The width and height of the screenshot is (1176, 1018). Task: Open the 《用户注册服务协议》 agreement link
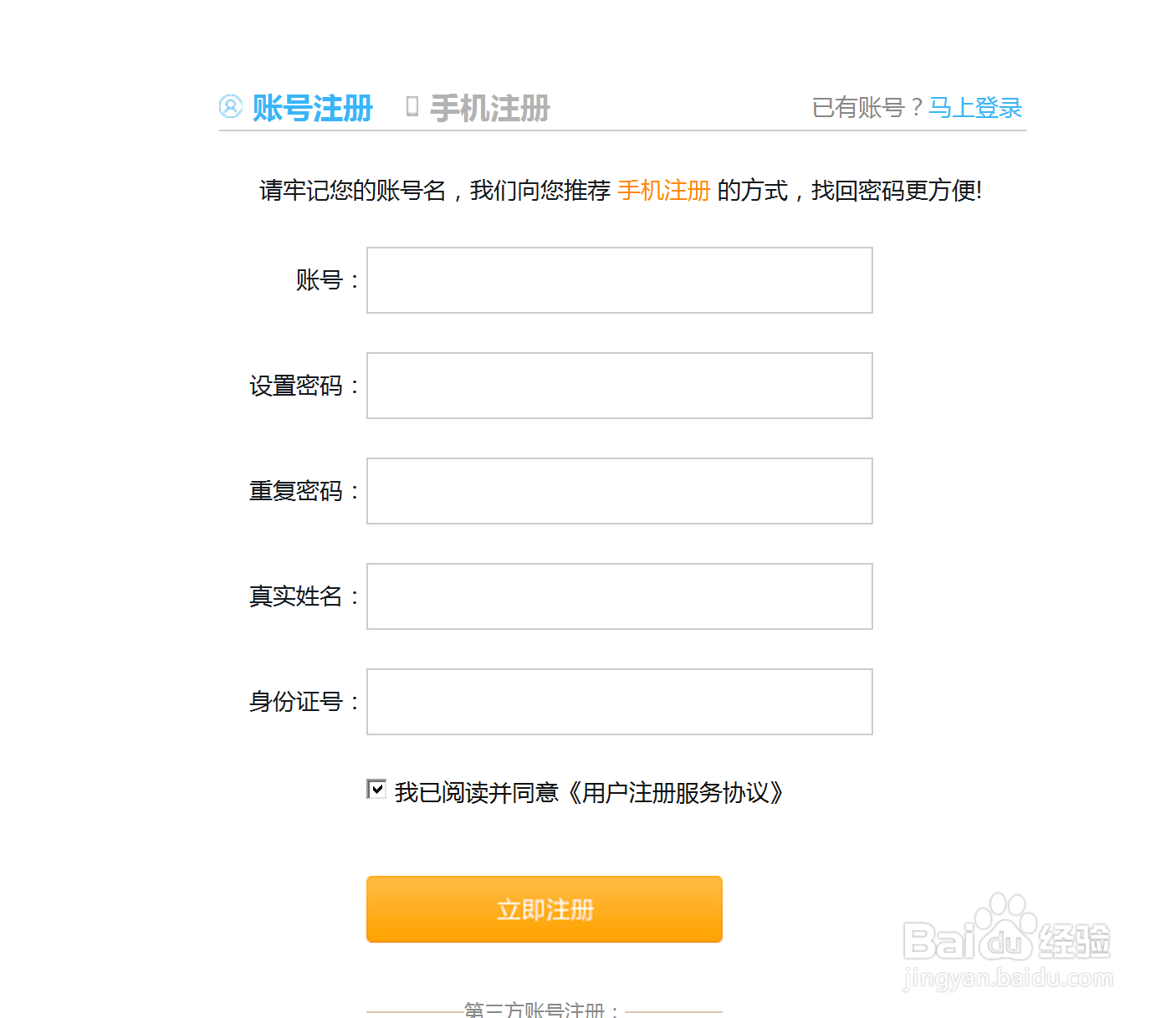pyautogui.click(x=676, y=792)
